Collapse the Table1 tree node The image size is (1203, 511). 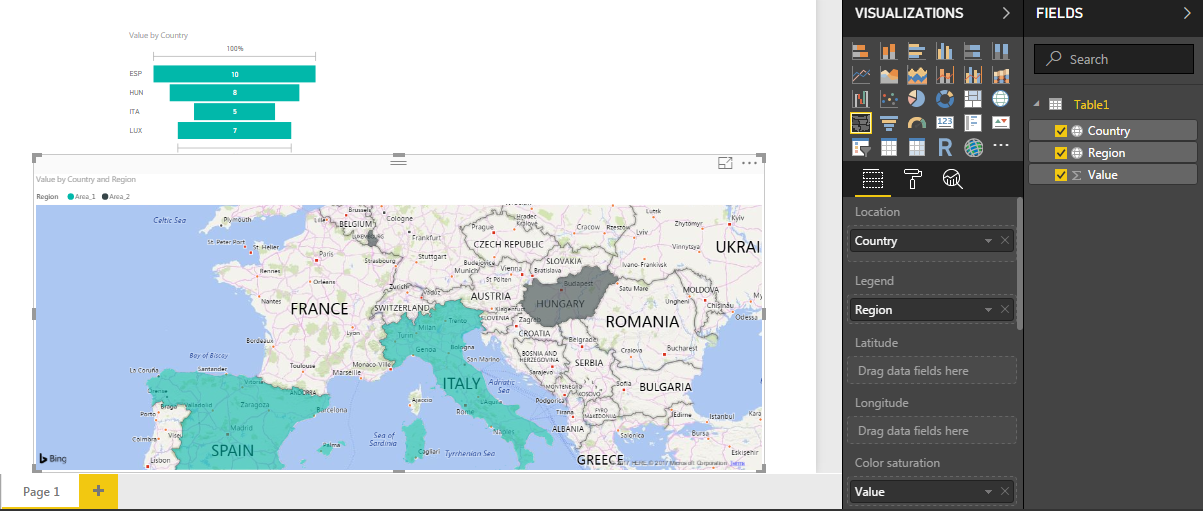click(1037, 104)
